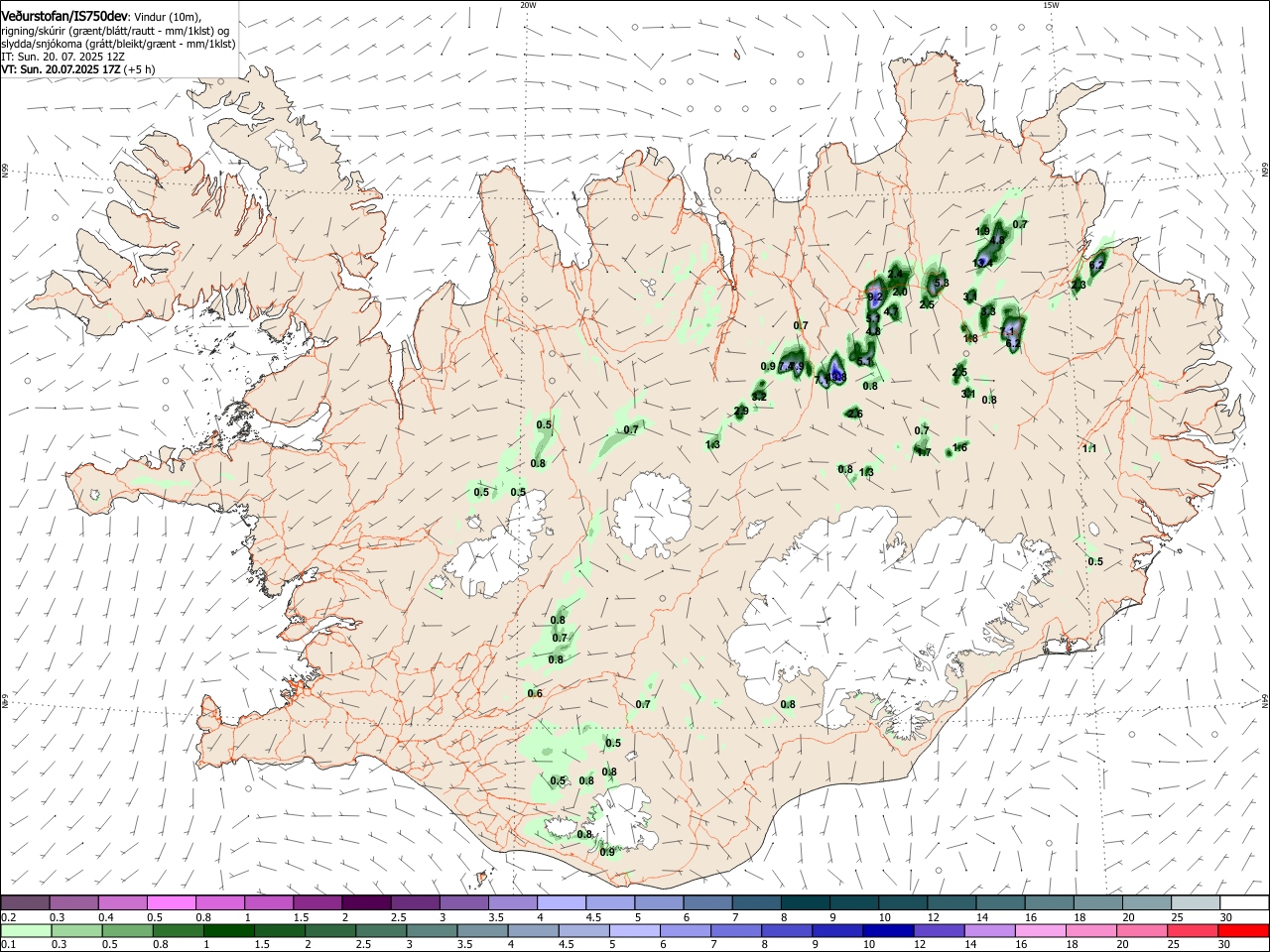Click the 64N label on right edge

tap(1265, 699)
